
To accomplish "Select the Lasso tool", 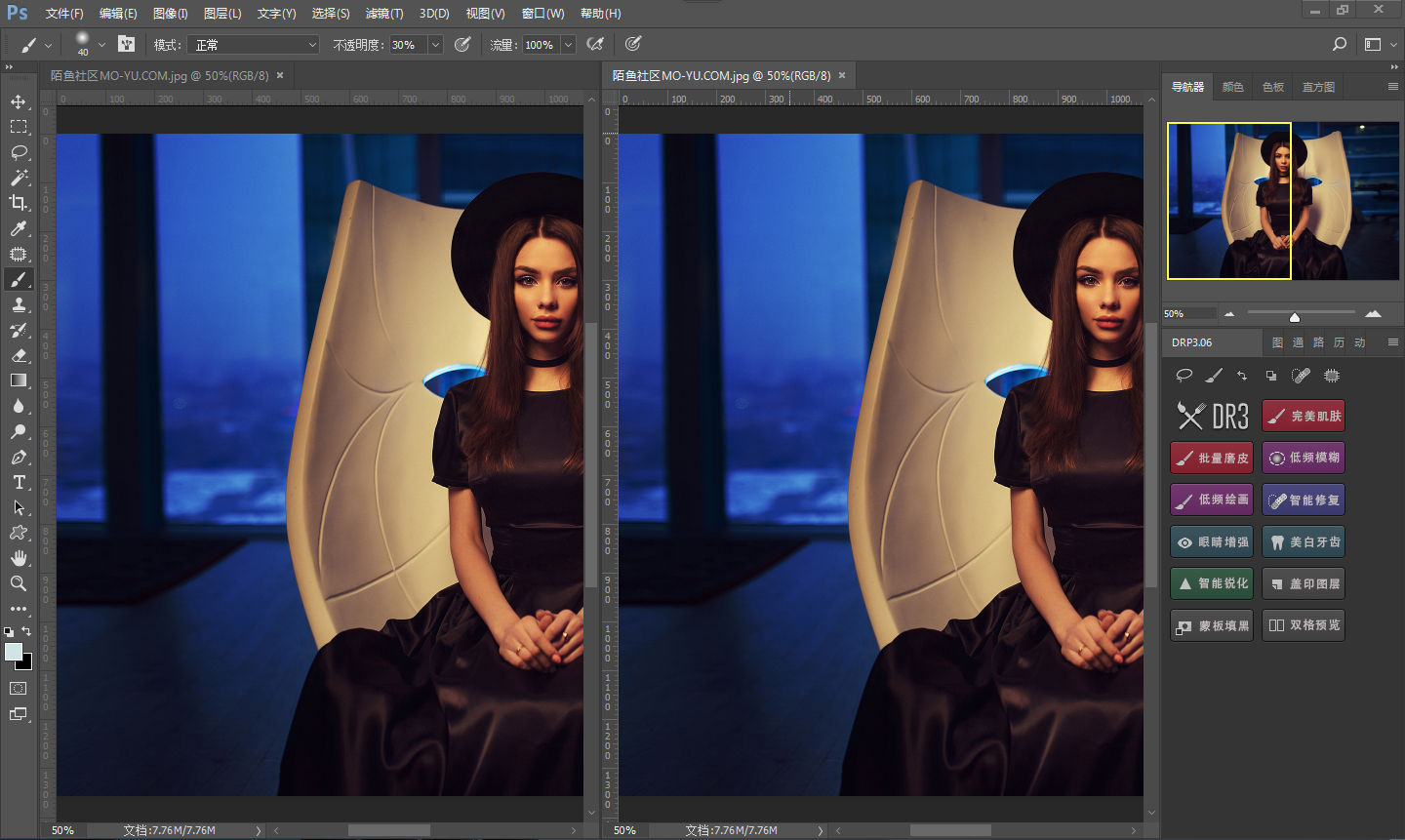I will pos(19,152).
